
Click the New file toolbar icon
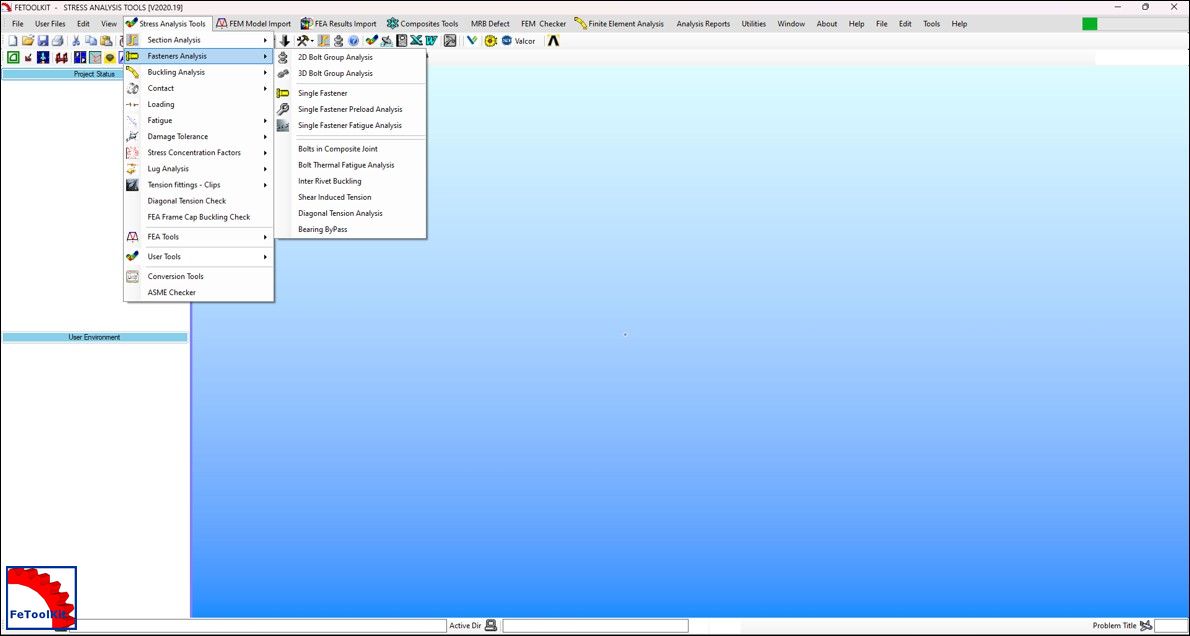coord(12,40)
